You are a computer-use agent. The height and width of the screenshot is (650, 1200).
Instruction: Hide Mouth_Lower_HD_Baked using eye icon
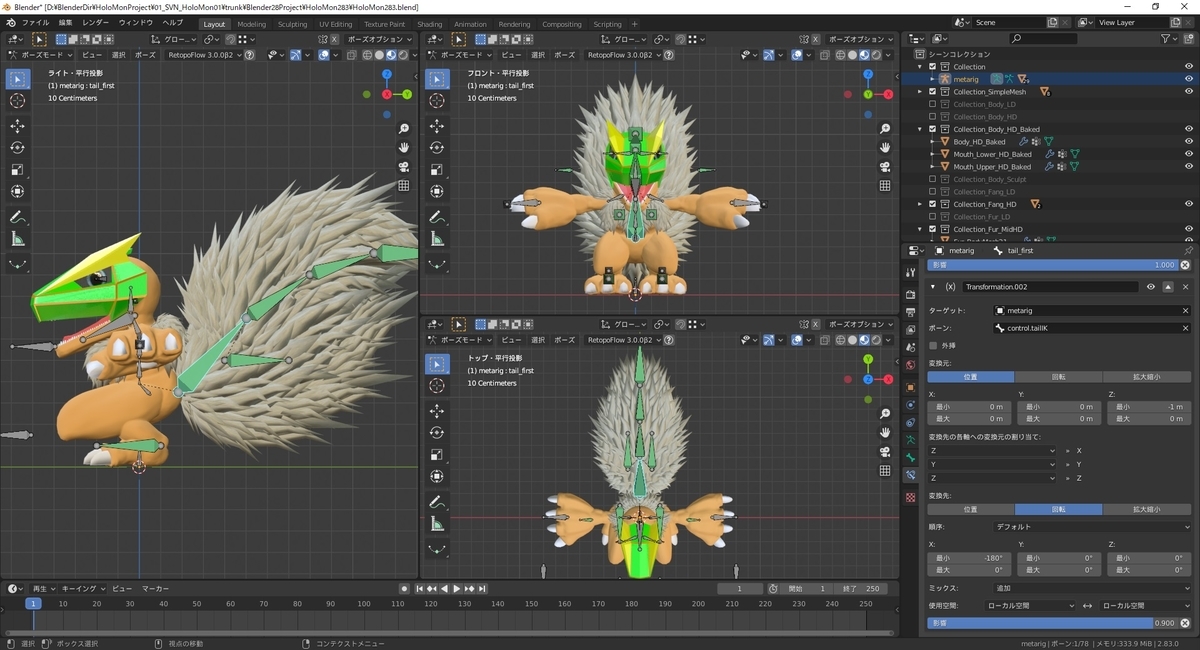[x=1189, y=155]
